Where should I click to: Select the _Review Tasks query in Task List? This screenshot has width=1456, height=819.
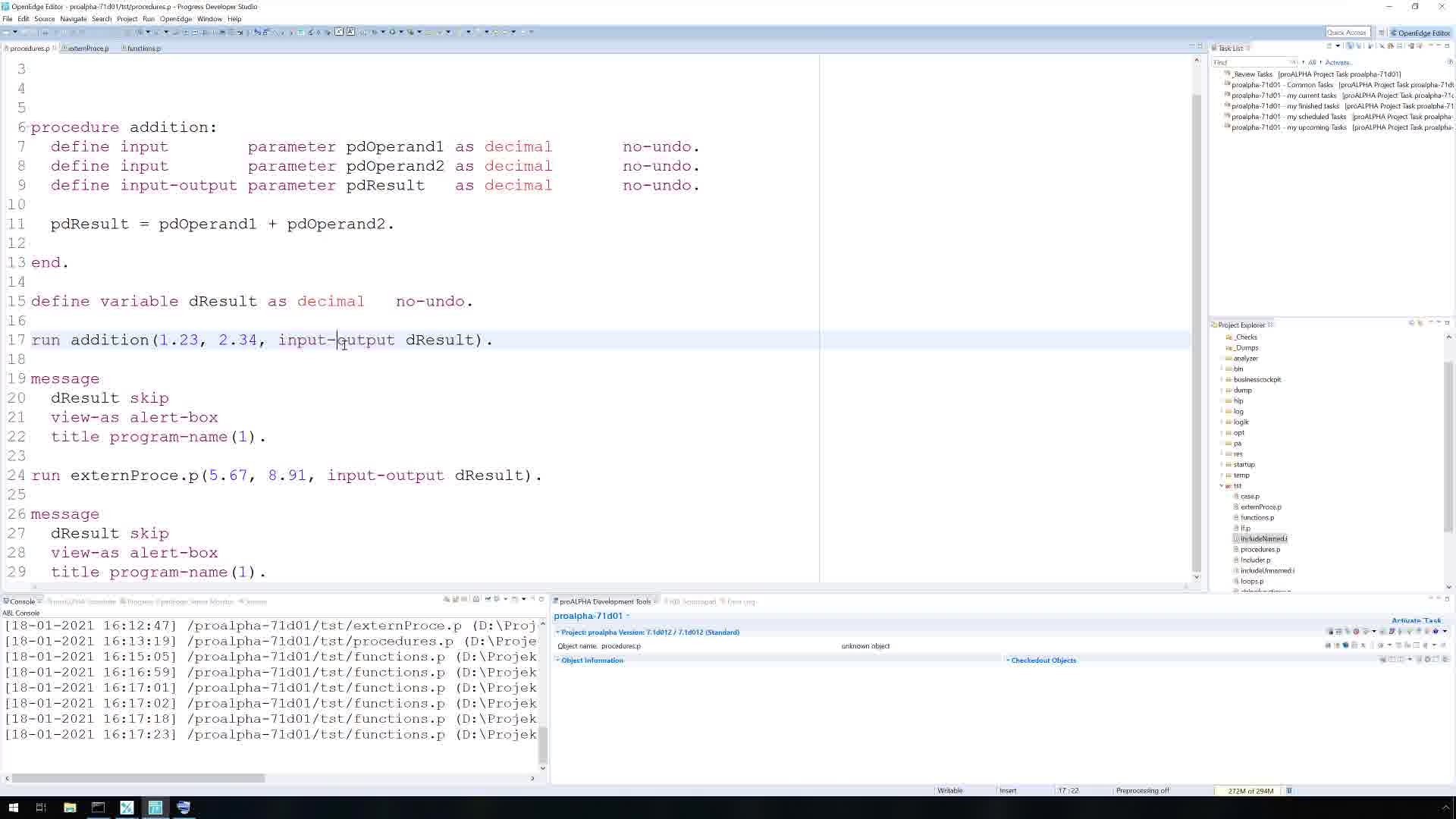coord(1316,74)
